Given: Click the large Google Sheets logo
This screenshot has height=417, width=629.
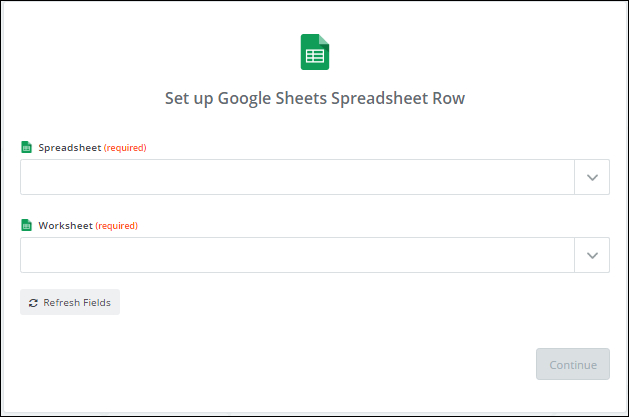Looking at the screenshot, I should (315, 52).
